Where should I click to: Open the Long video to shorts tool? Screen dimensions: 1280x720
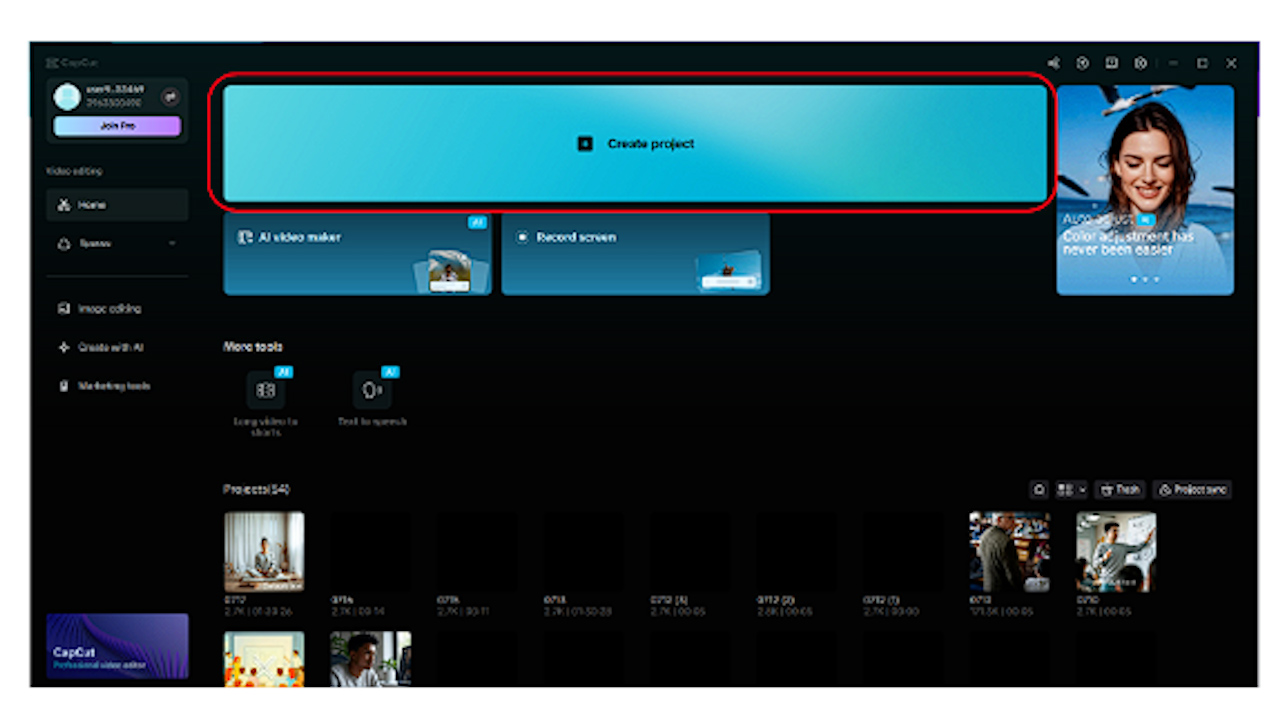tap(265, 391)
